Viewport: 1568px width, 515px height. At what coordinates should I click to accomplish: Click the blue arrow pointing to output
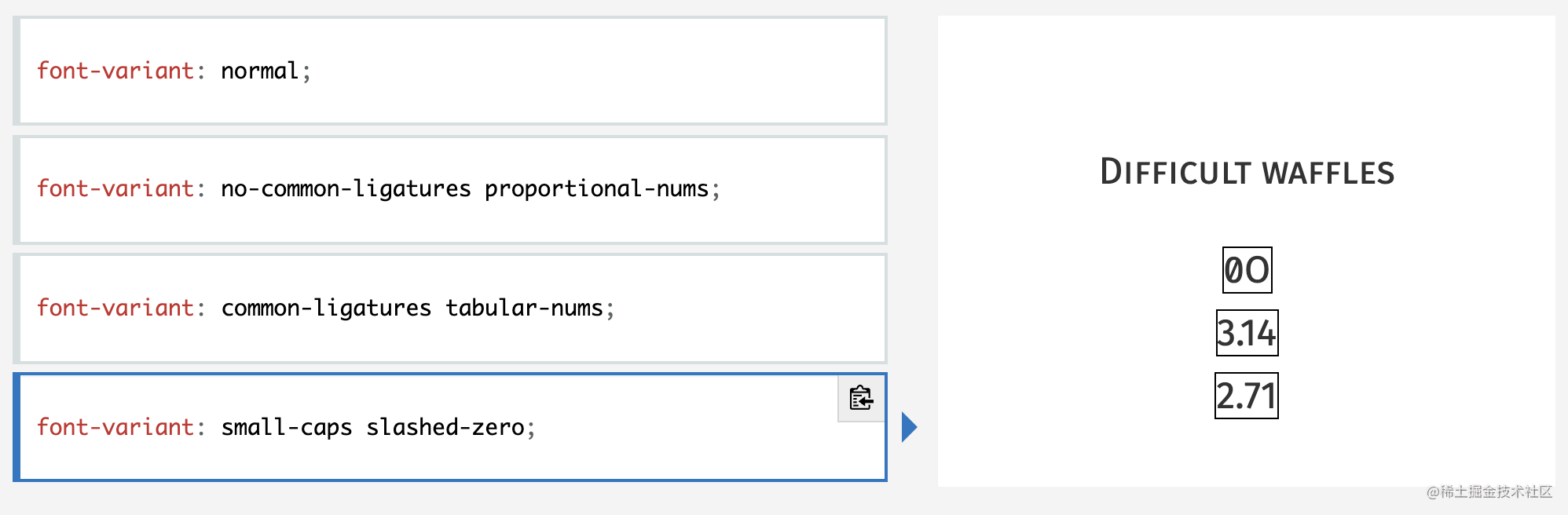click(x=910, y=427)
